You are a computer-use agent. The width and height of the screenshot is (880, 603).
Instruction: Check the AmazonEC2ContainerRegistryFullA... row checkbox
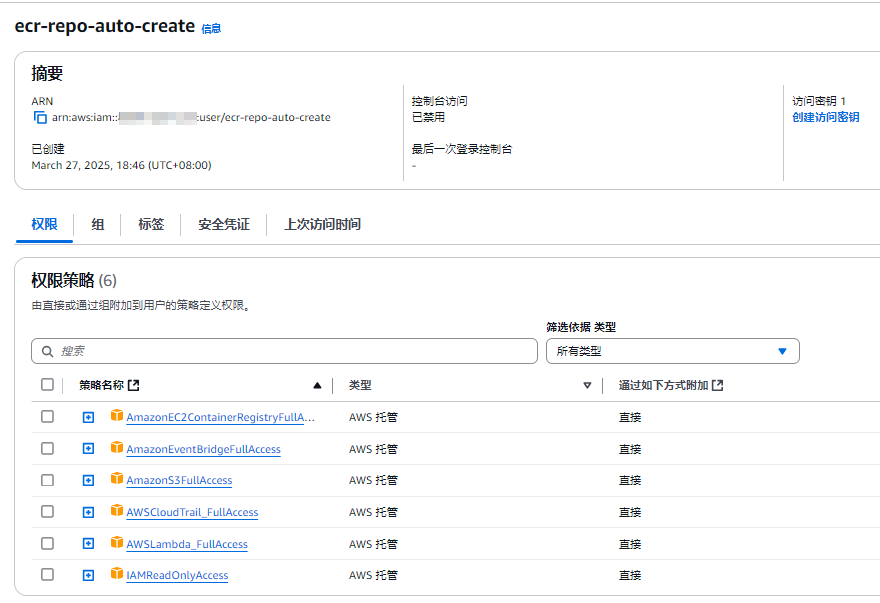48,417
